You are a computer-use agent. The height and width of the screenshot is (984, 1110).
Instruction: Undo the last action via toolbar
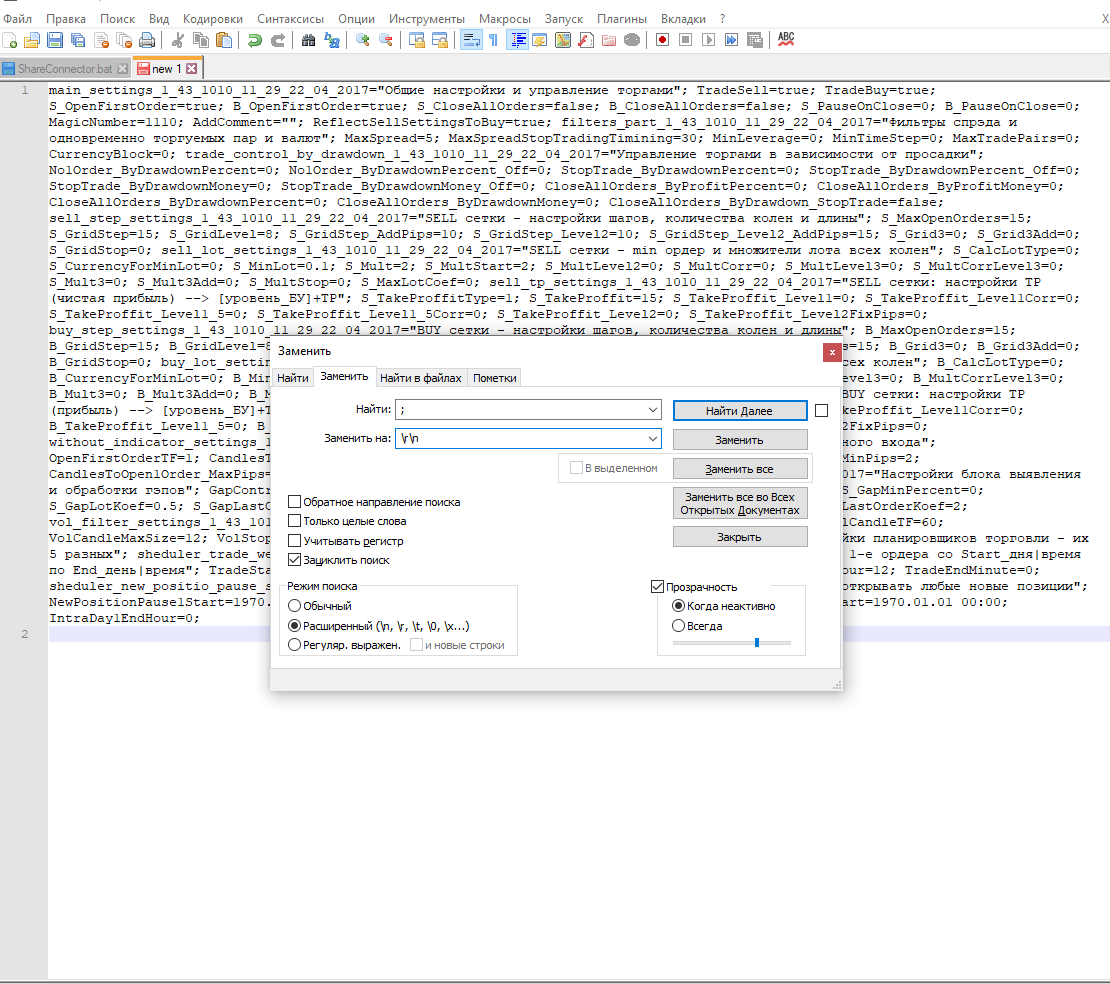pyautogui.click(x=255, y=40)
